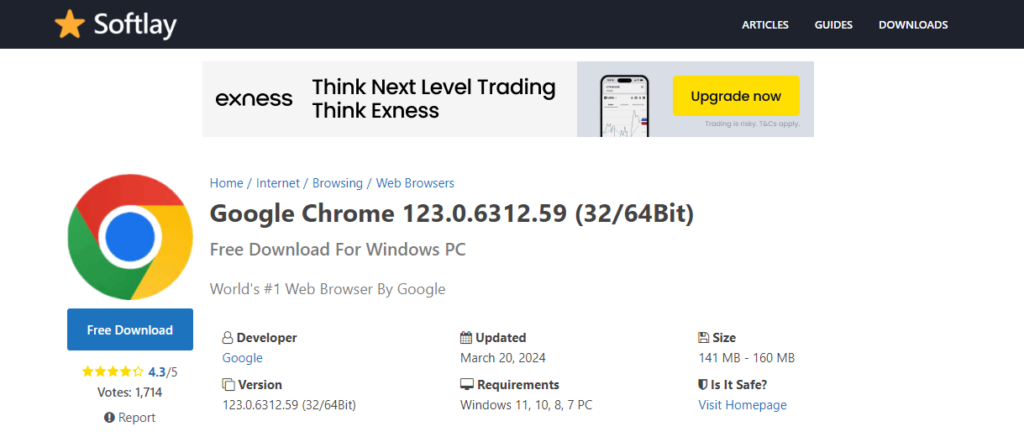Go to Home breadcrumb link
Screen dimensions: 1024x432
tap(226, 183)
